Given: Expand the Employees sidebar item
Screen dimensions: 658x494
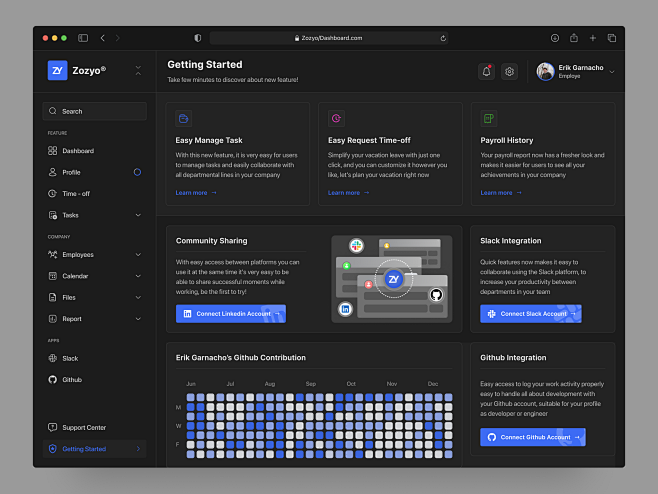Looking at the screenshot, I should click(138, 254).
